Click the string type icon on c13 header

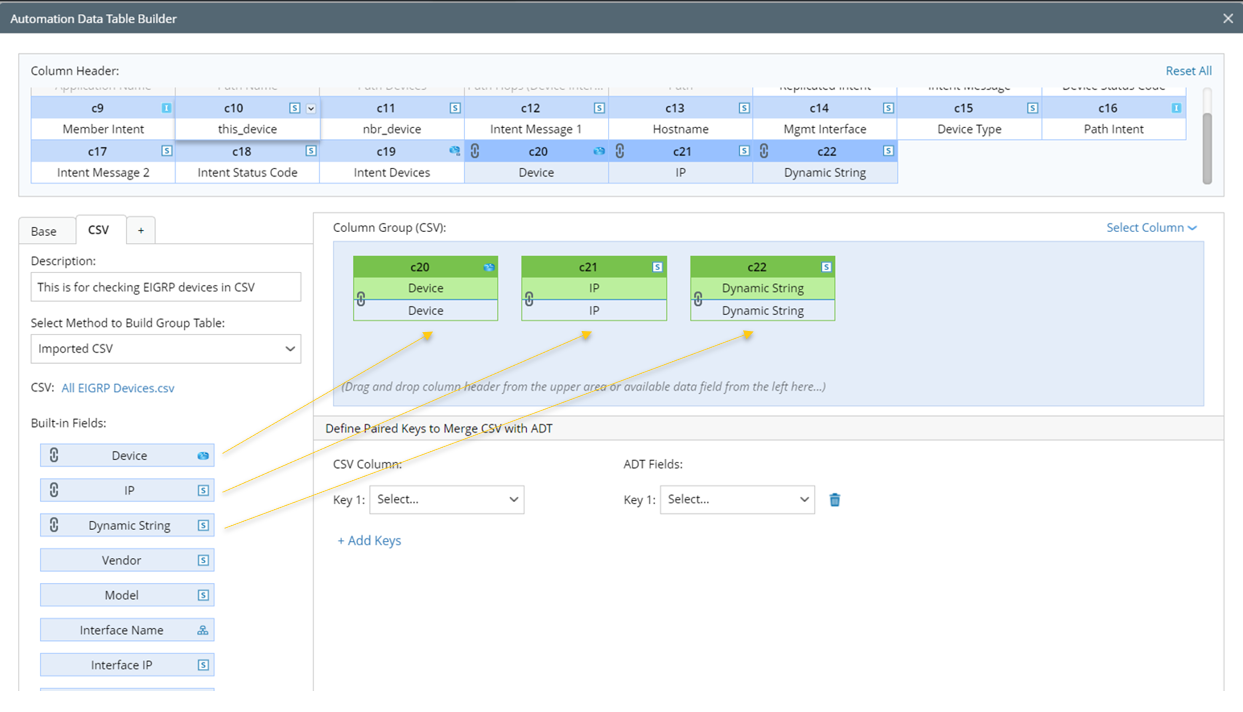(744, 108)
